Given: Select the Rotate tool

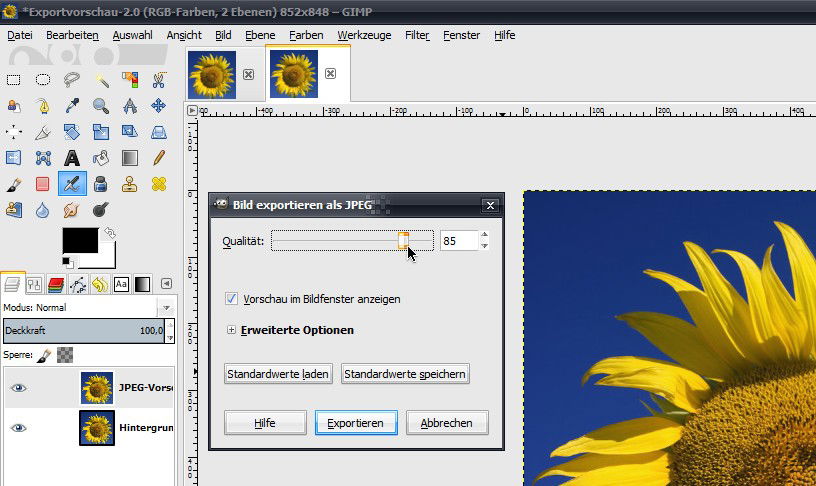Looking at the screenshot, I should point(72,132).
